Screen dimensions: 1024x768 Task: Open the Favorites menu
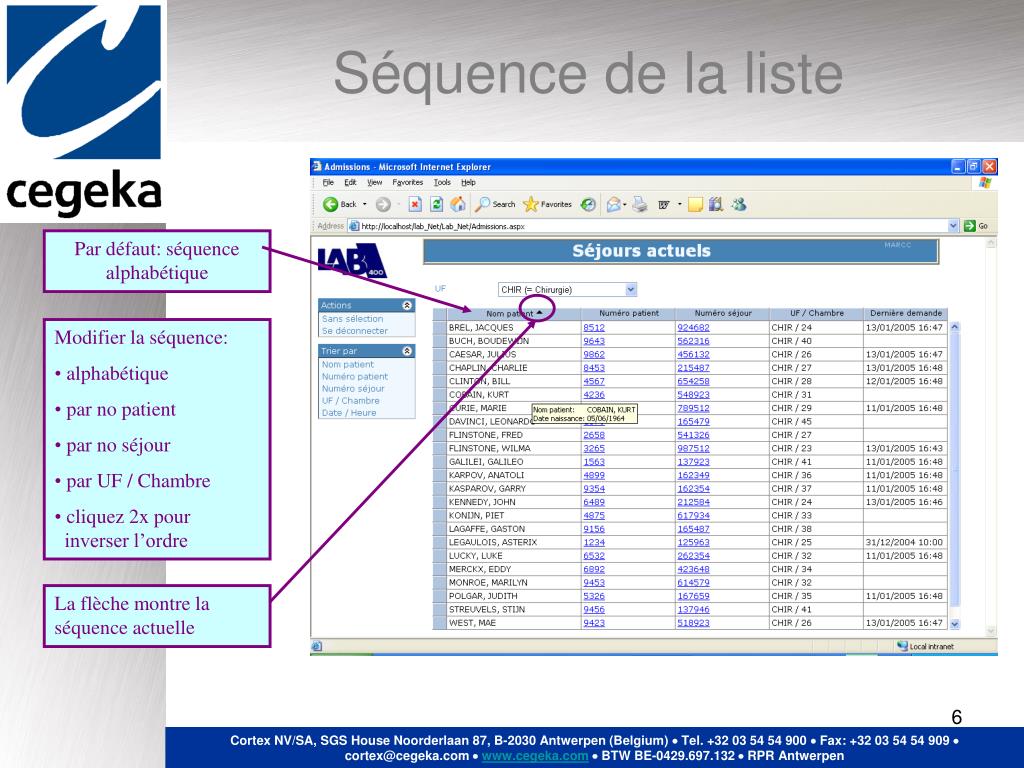(x=408, y=183)
